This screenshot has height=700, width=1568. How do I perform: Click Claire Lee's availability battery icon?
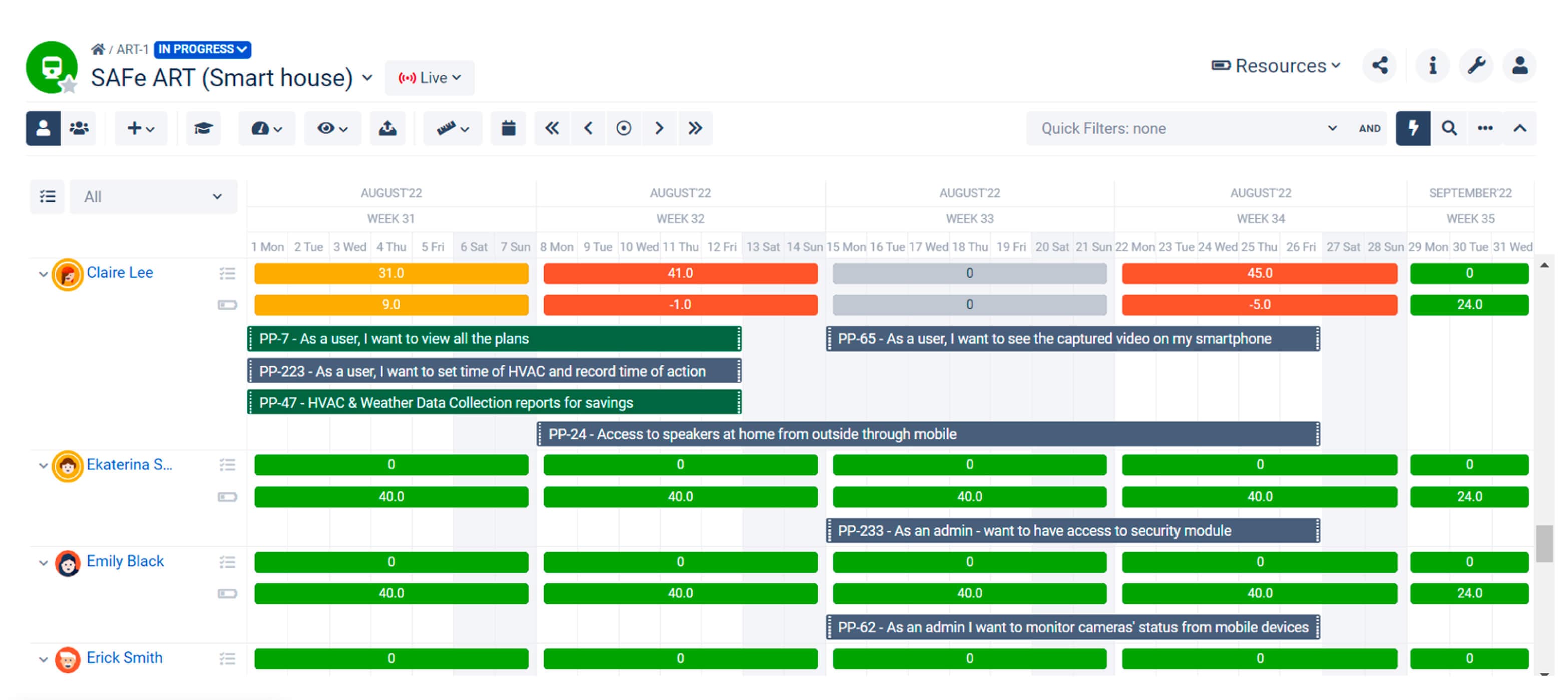point(227,305)
